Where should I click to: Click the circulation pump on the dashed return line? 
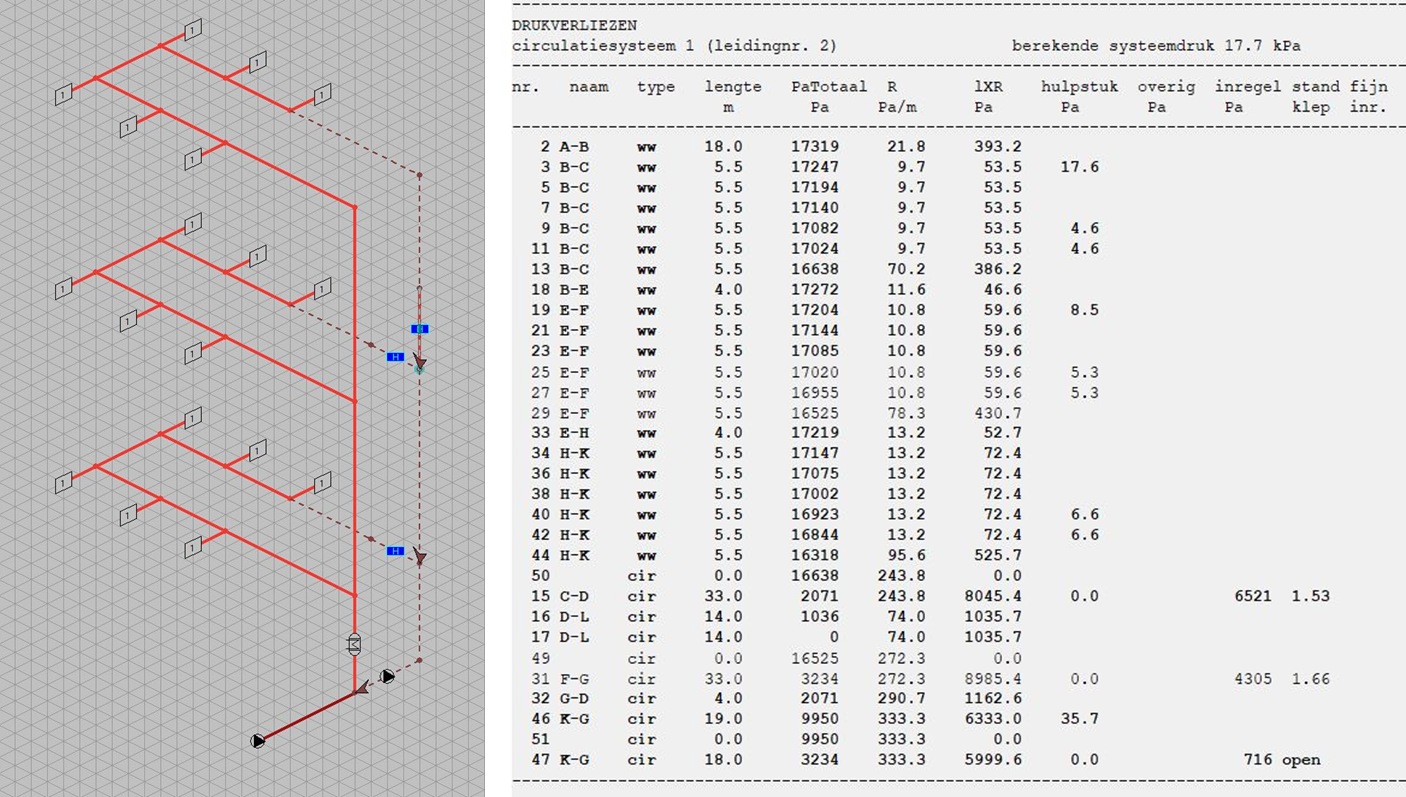(387, 677)
